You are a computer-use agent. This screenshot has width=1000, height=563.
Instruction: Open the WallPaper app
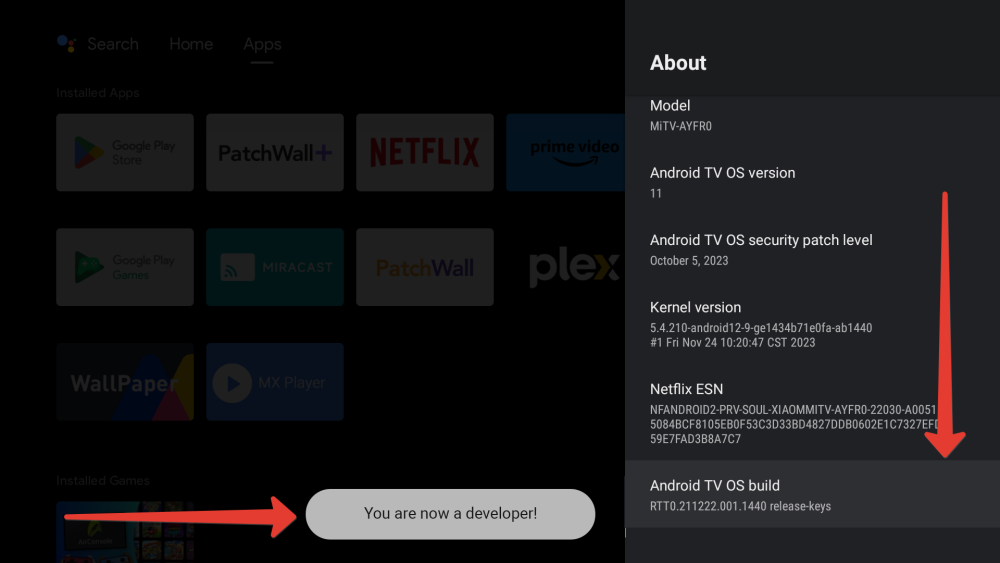[x=125, y=382]
